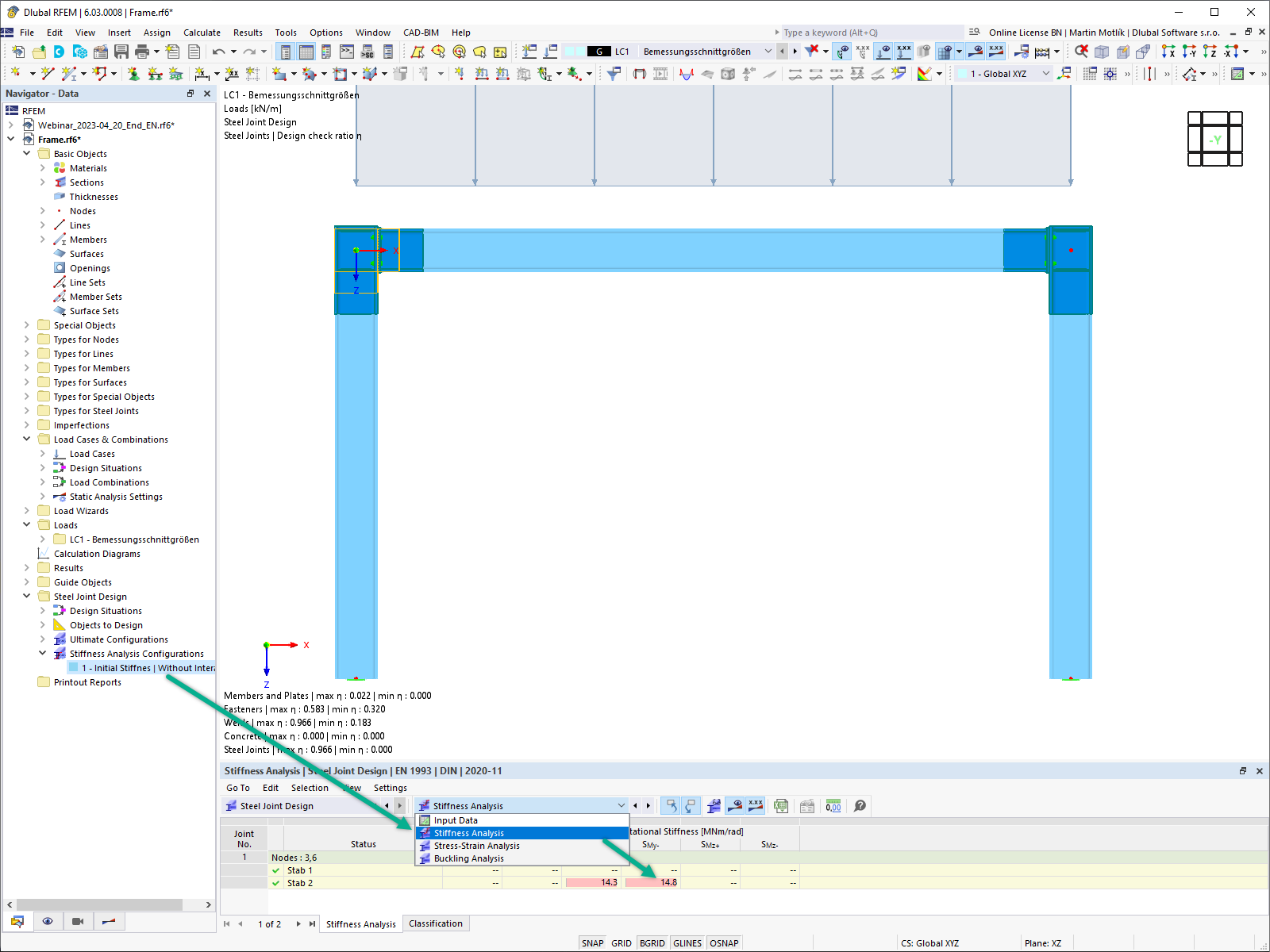Switch to the Classification tab
The image size is (1270, 952).
pyautogui.click(x=436, y=923)
